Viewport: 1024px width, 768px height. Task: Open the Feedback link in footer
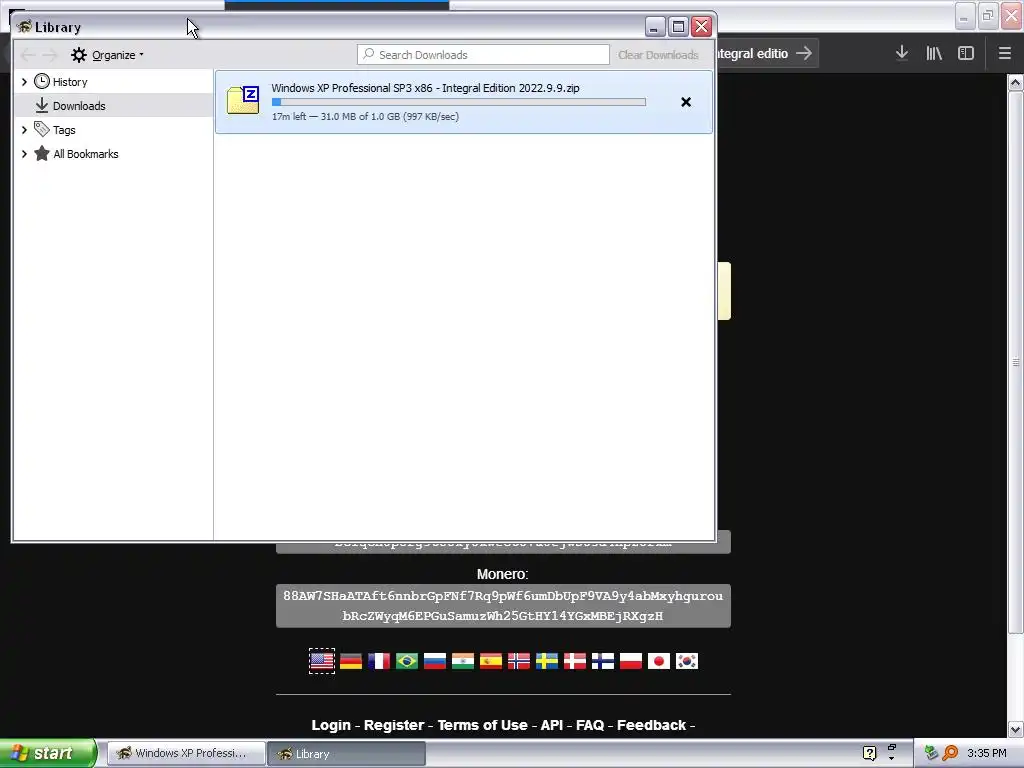pos(652,725)
